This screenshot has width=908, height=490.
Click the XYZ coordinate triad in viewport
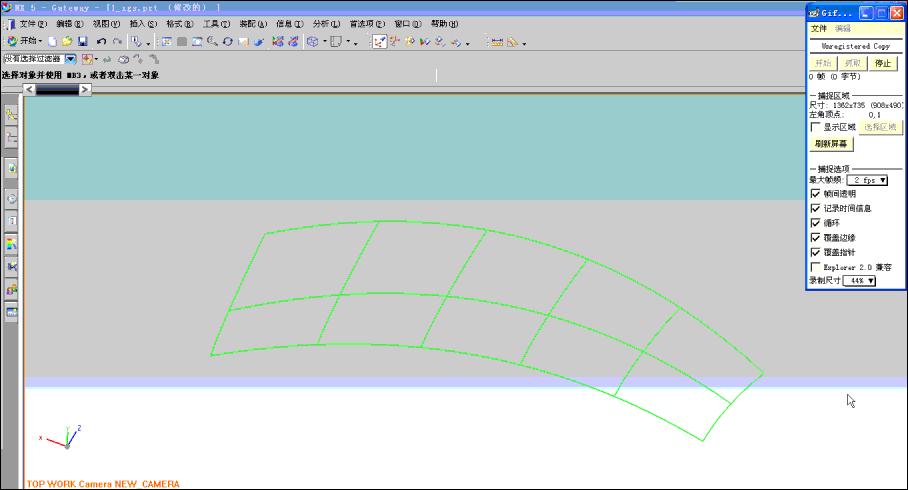pos(61,437)
